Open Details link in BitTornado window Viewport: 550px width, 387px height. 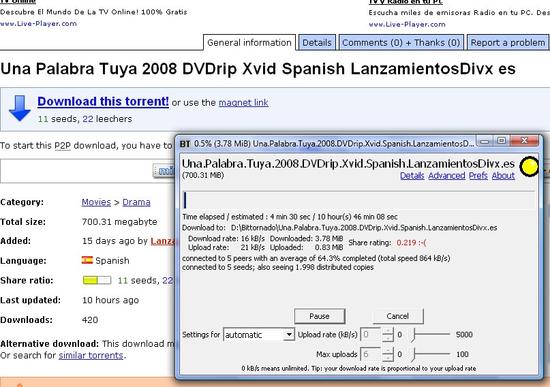pos(412,175)
